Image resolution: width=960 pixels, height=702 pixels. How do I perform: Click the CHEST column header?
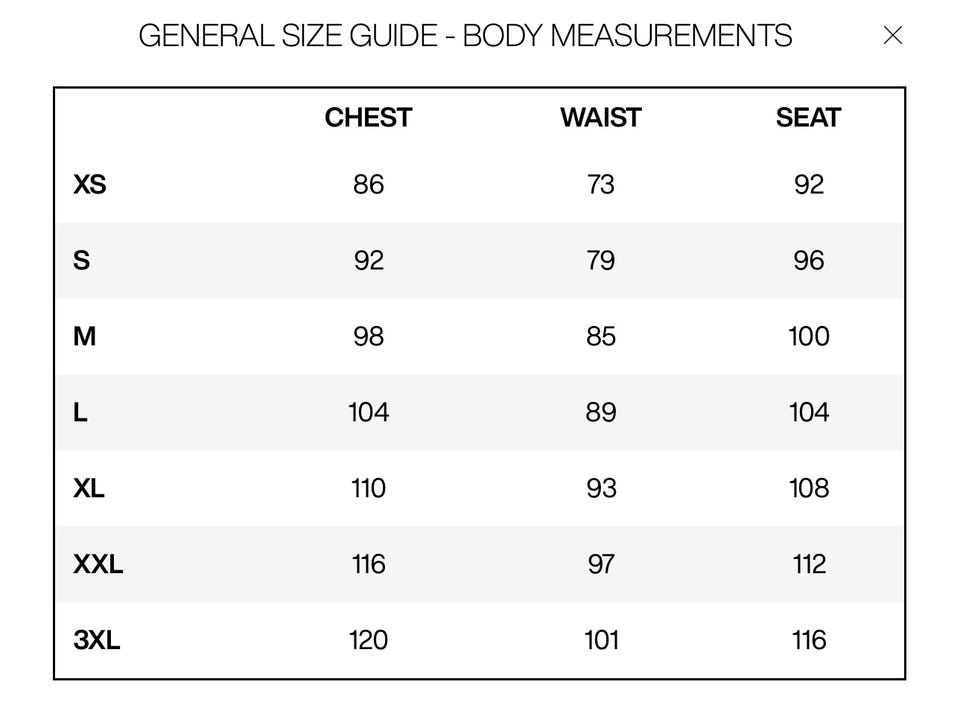[x=368, y=118]
